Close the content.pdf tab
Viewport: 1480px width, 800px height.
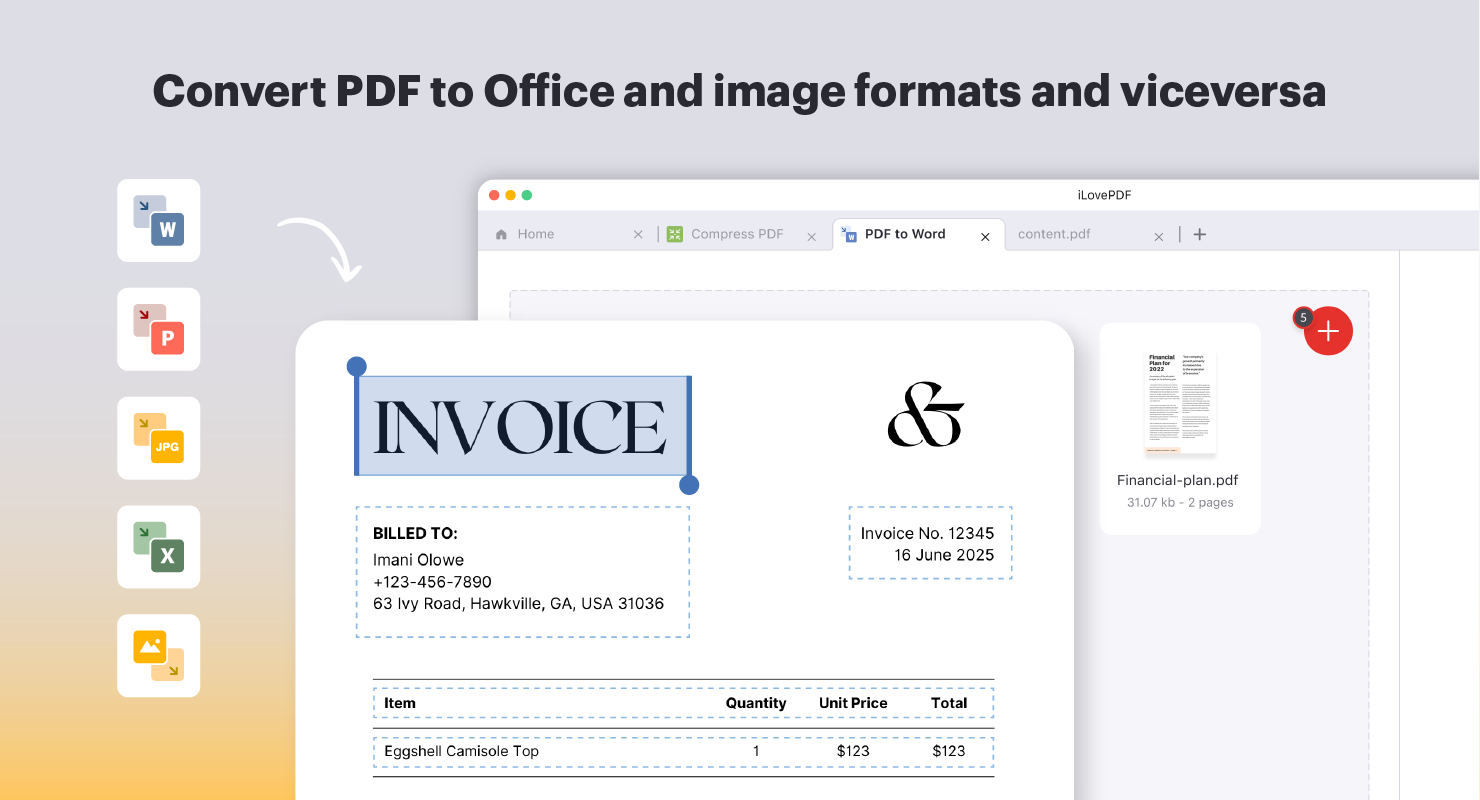click(x=1159, y=237)
